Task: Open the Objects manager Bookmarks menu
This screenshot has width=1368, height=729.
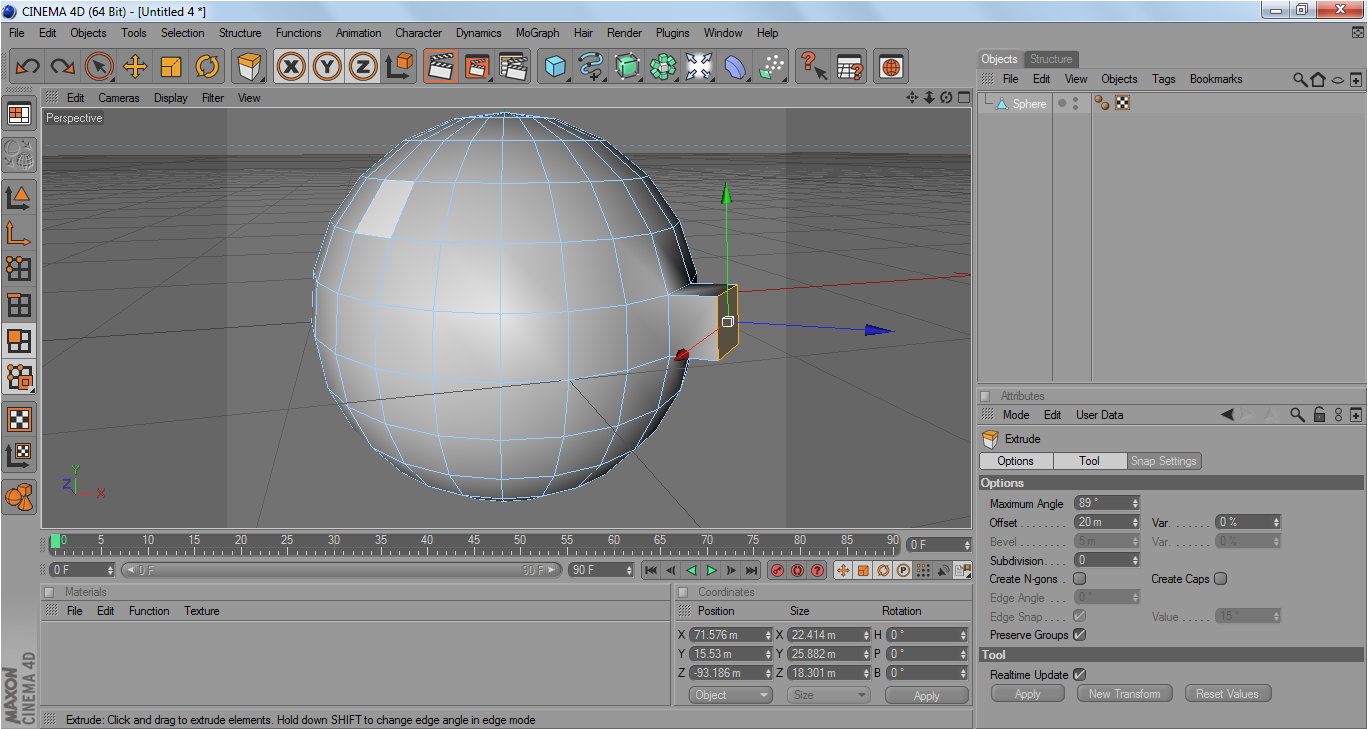Action: coord(1216,79)
